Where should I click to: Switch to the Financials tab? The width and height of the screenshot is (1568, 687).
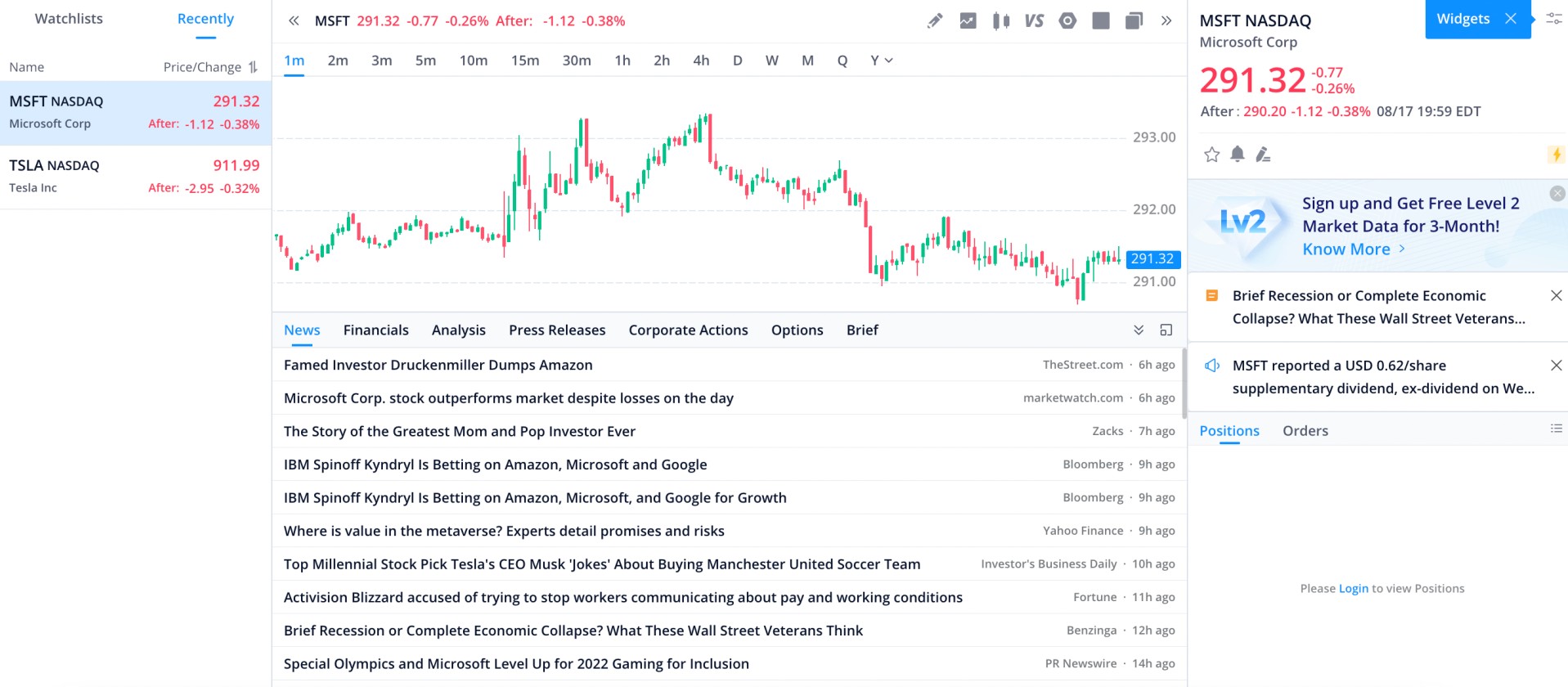375,330
